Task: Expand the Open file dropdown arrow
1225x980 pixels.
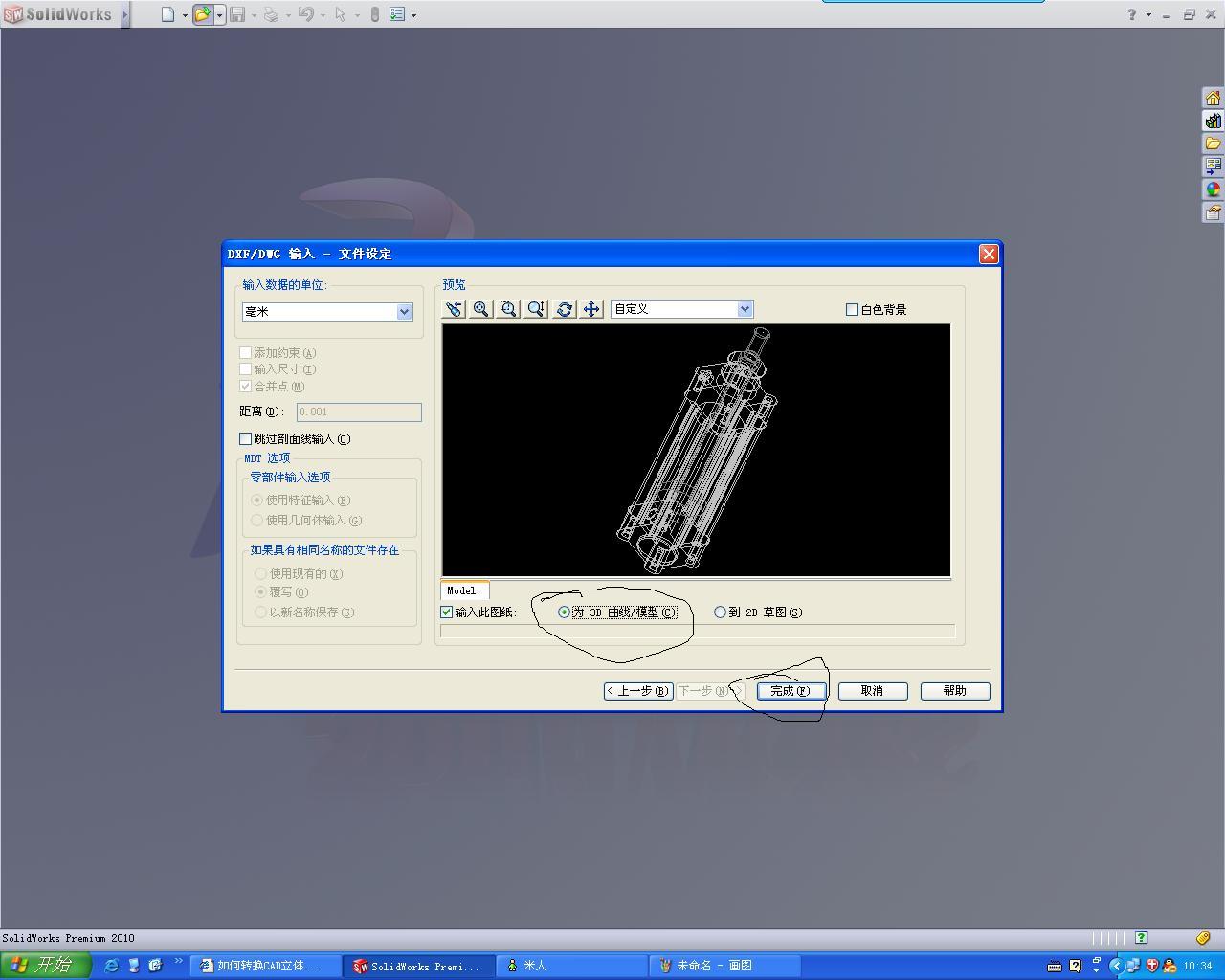Action: [x=219, y=15]
